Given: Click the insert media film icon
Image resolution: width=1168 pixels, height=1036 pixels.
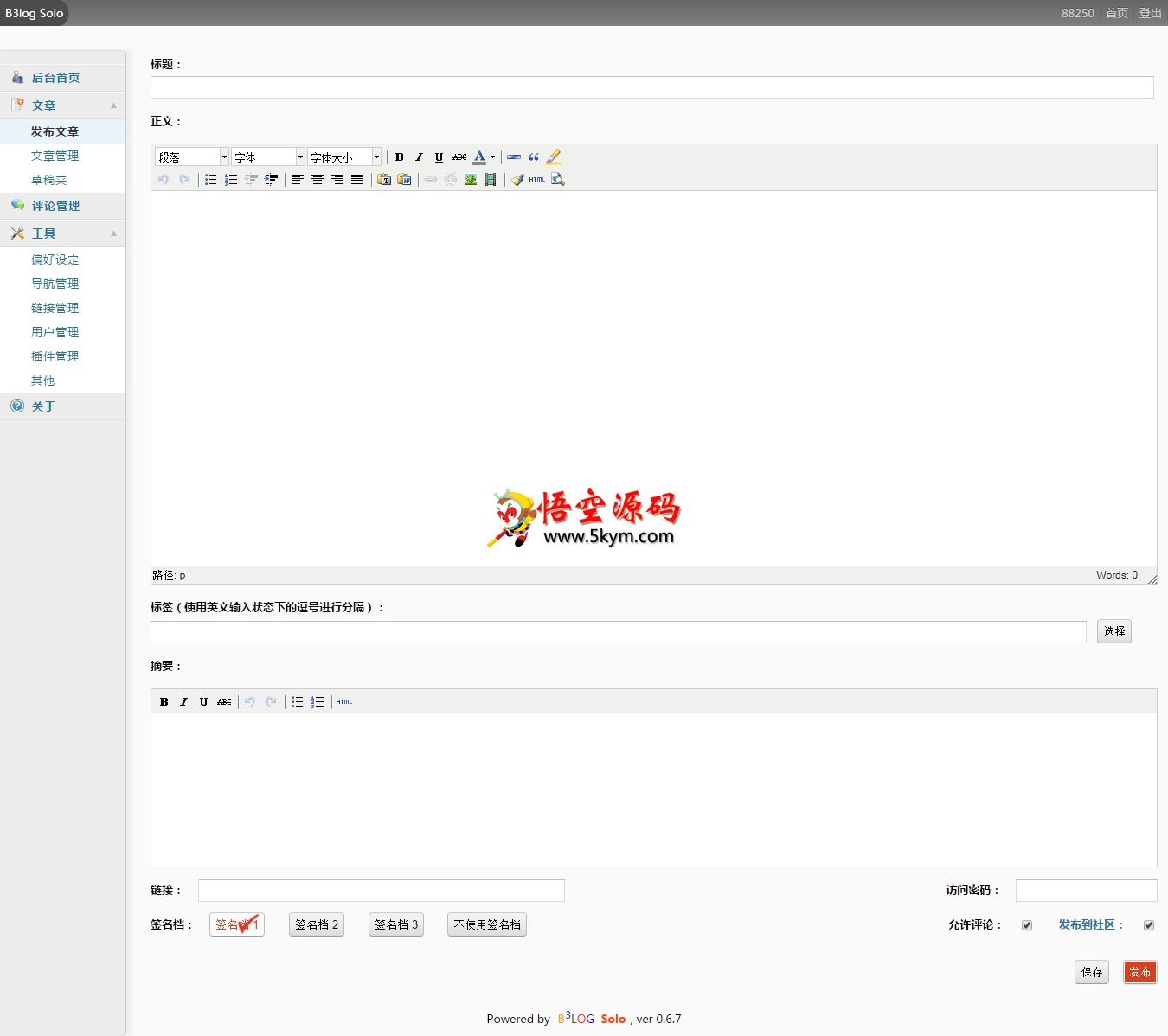Looking at the screenshot, I should (x=491, y=179).
